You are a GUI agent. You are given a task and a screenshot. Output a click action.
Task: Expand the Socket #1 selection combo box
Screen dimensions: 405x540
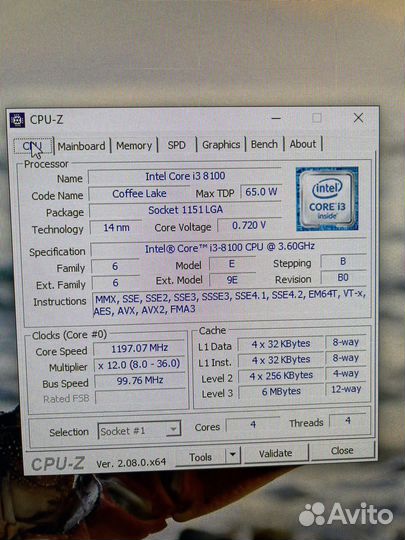pos(139,430)
